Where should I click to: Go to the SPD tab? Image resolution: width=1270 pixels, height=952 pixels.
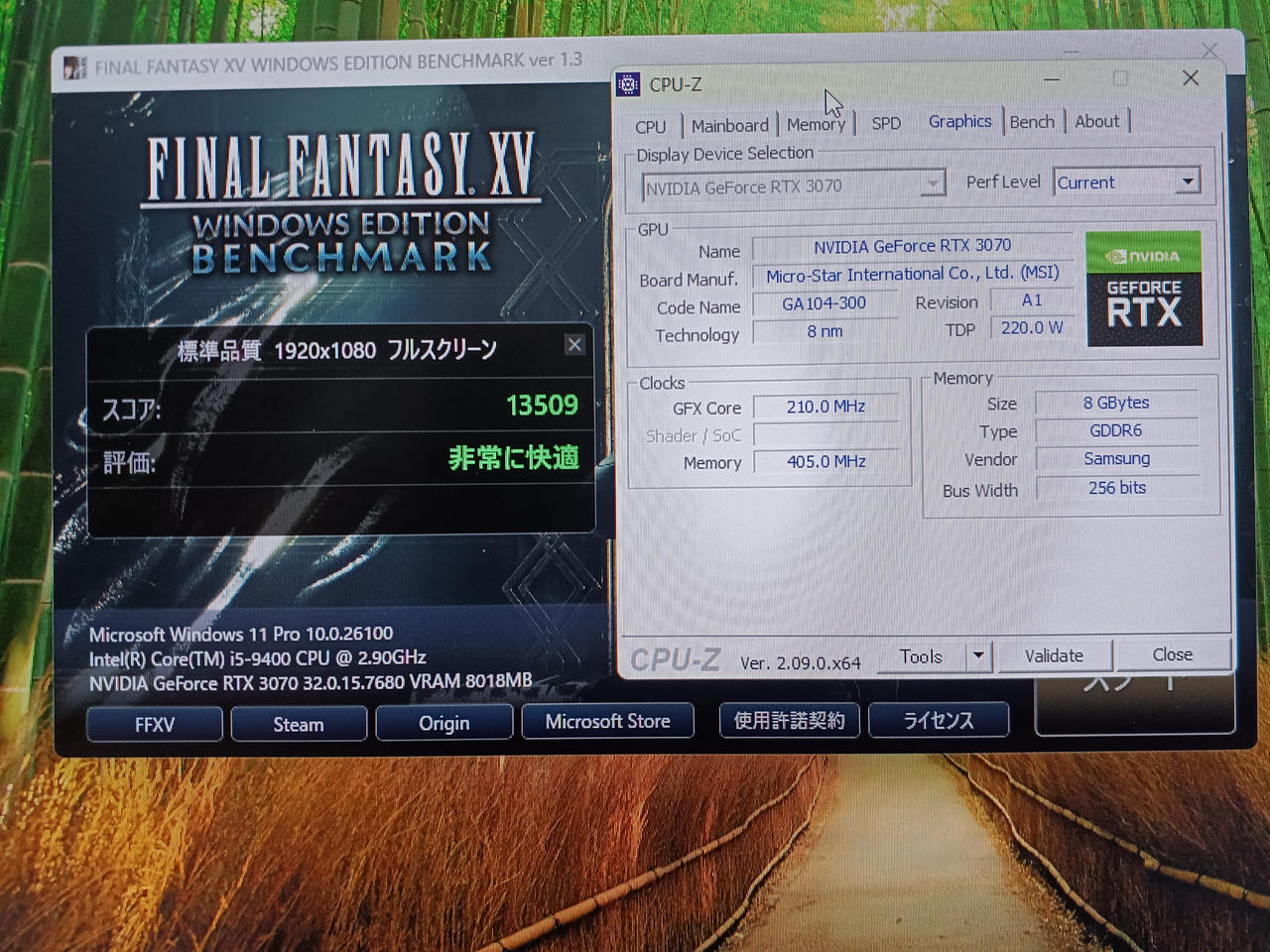886,123
